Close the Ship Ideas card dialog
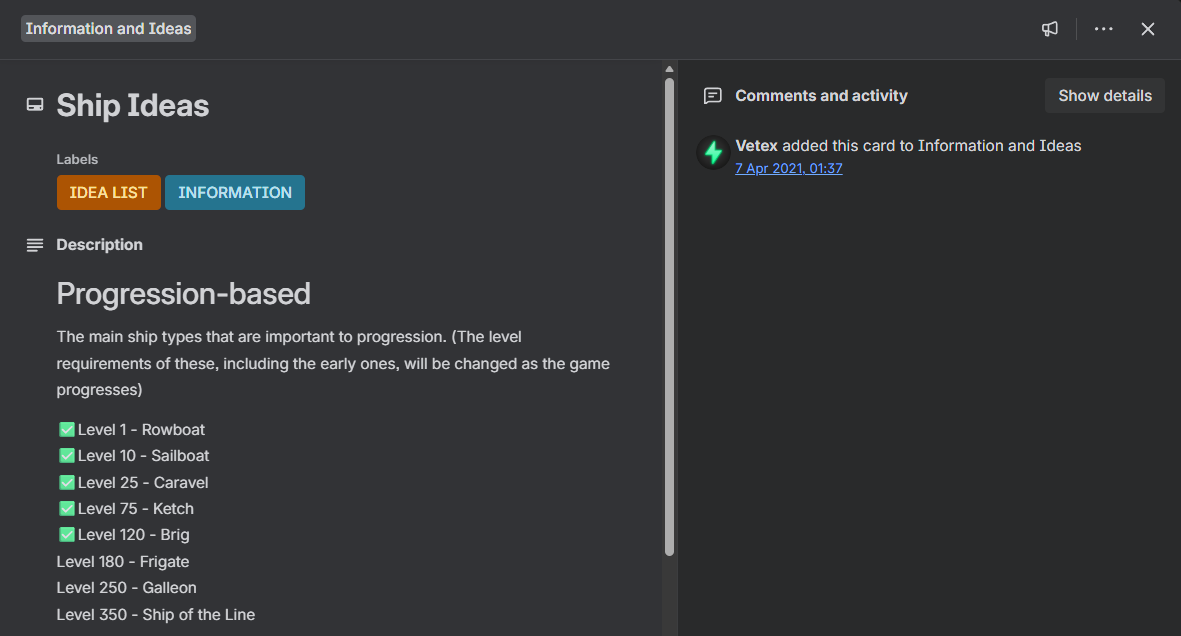Screen dimensions: 1181x636 click(1148, 29)
